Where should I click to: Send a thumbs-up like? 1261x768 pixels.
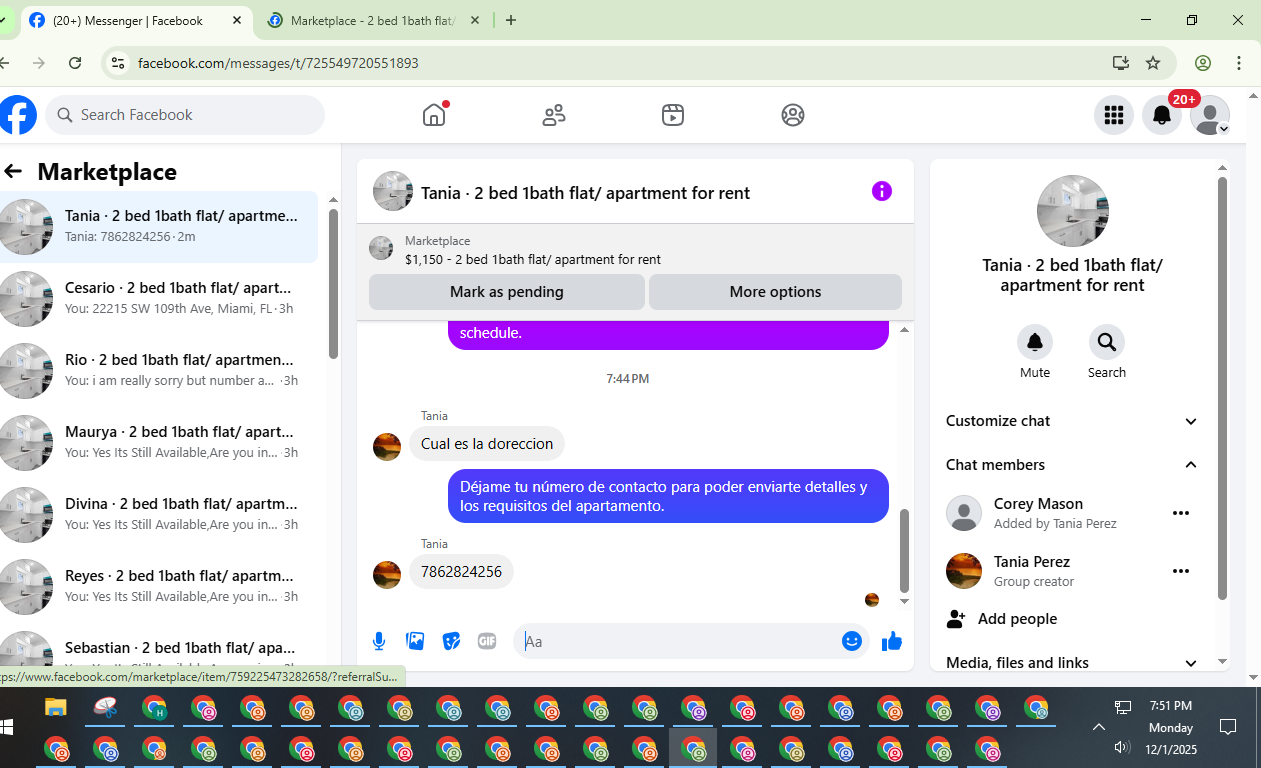click(x=892, y=641)
